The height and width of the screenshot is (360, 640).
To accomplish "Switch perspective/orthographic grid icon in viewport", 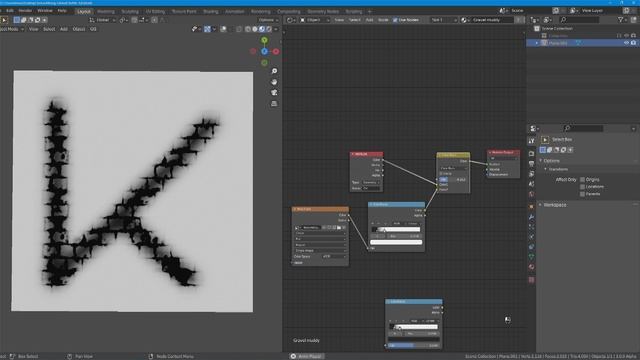I will 274,104.
